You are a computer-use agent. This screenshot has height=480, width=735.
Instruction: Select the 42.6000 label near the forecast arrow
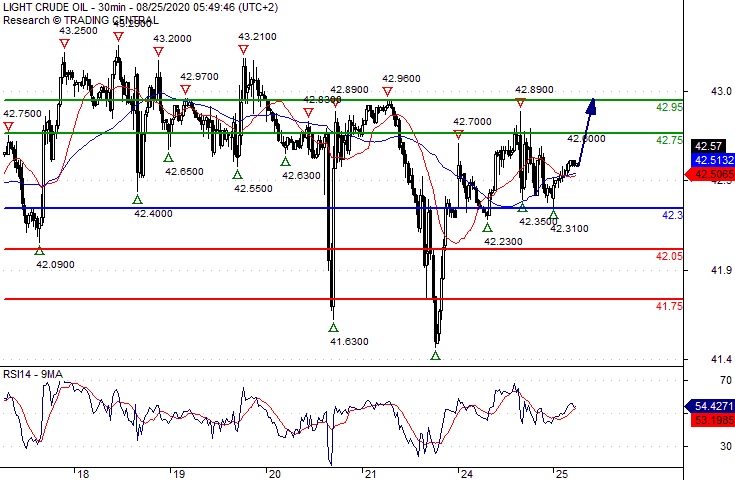point(586,139)
